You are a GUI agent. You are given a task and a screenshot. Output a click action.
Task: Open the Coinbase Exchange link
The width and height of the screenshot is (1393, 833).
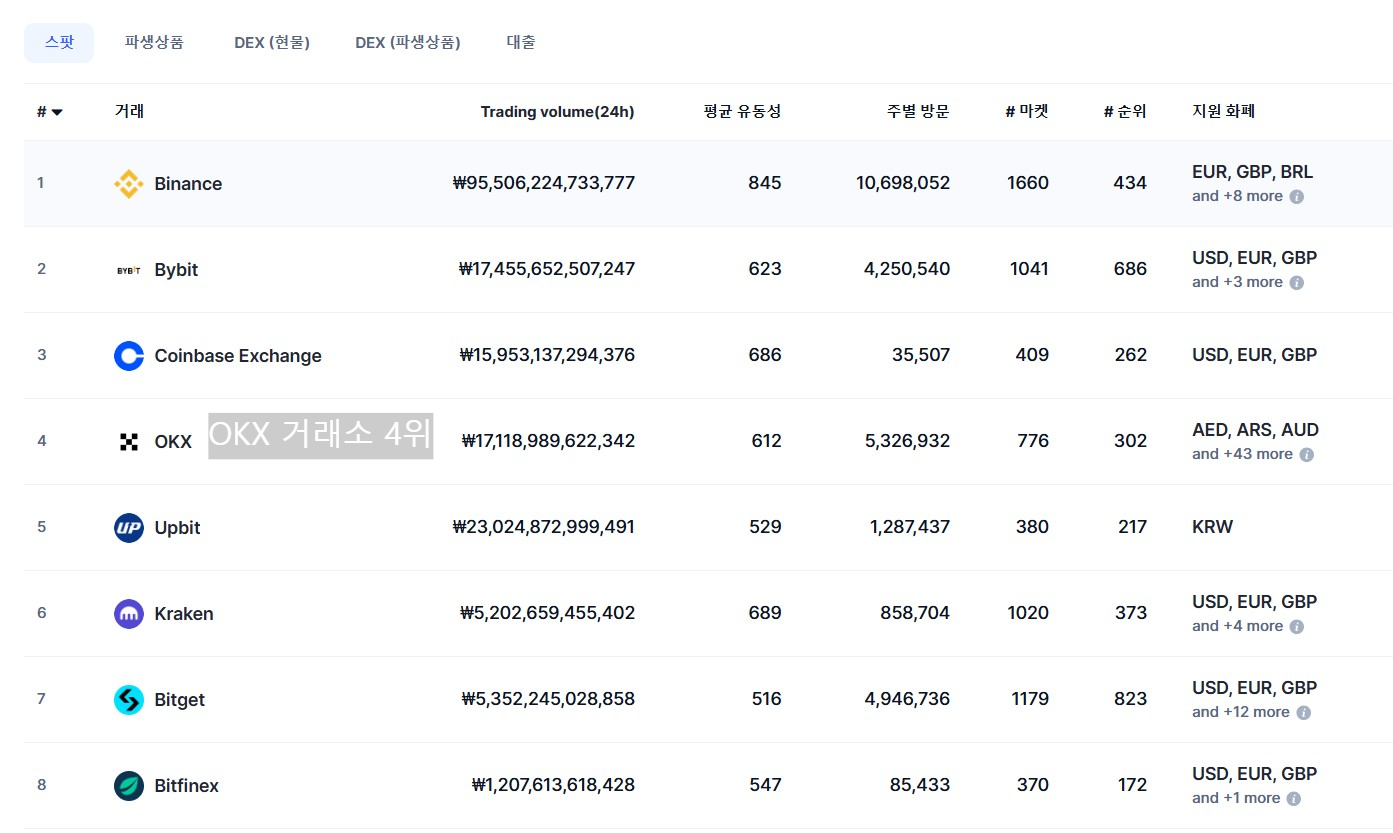[x=238, y=356]
